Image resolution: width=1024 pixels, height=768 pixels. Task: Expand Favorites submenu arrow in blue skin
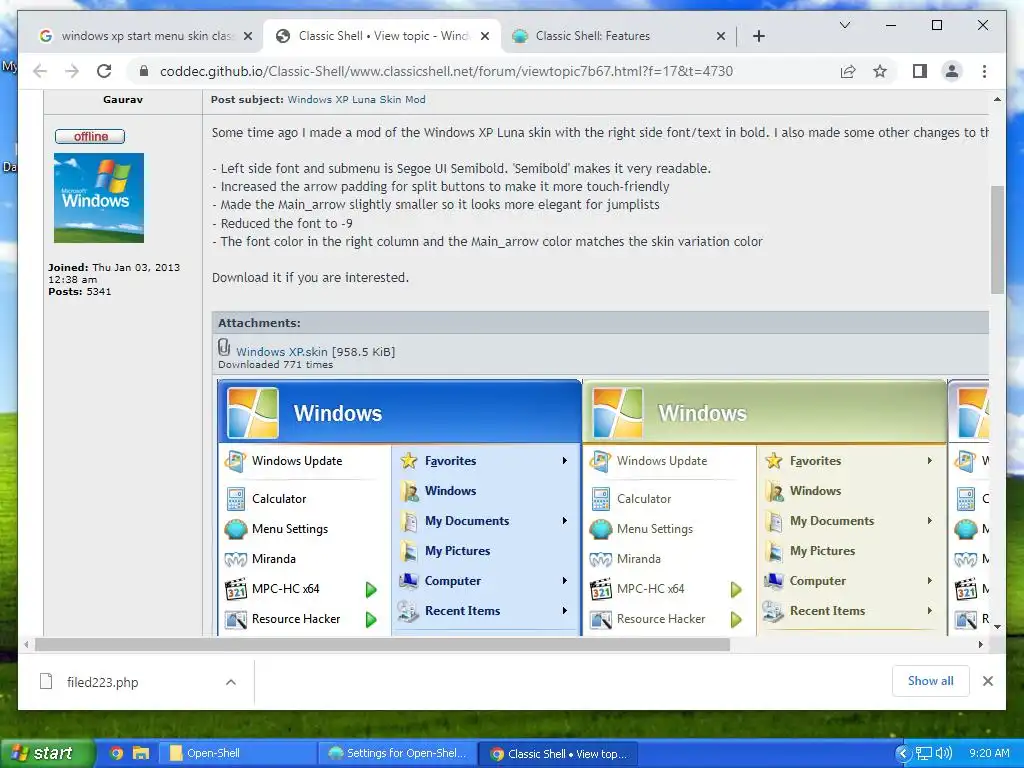[x=565, y=461]
